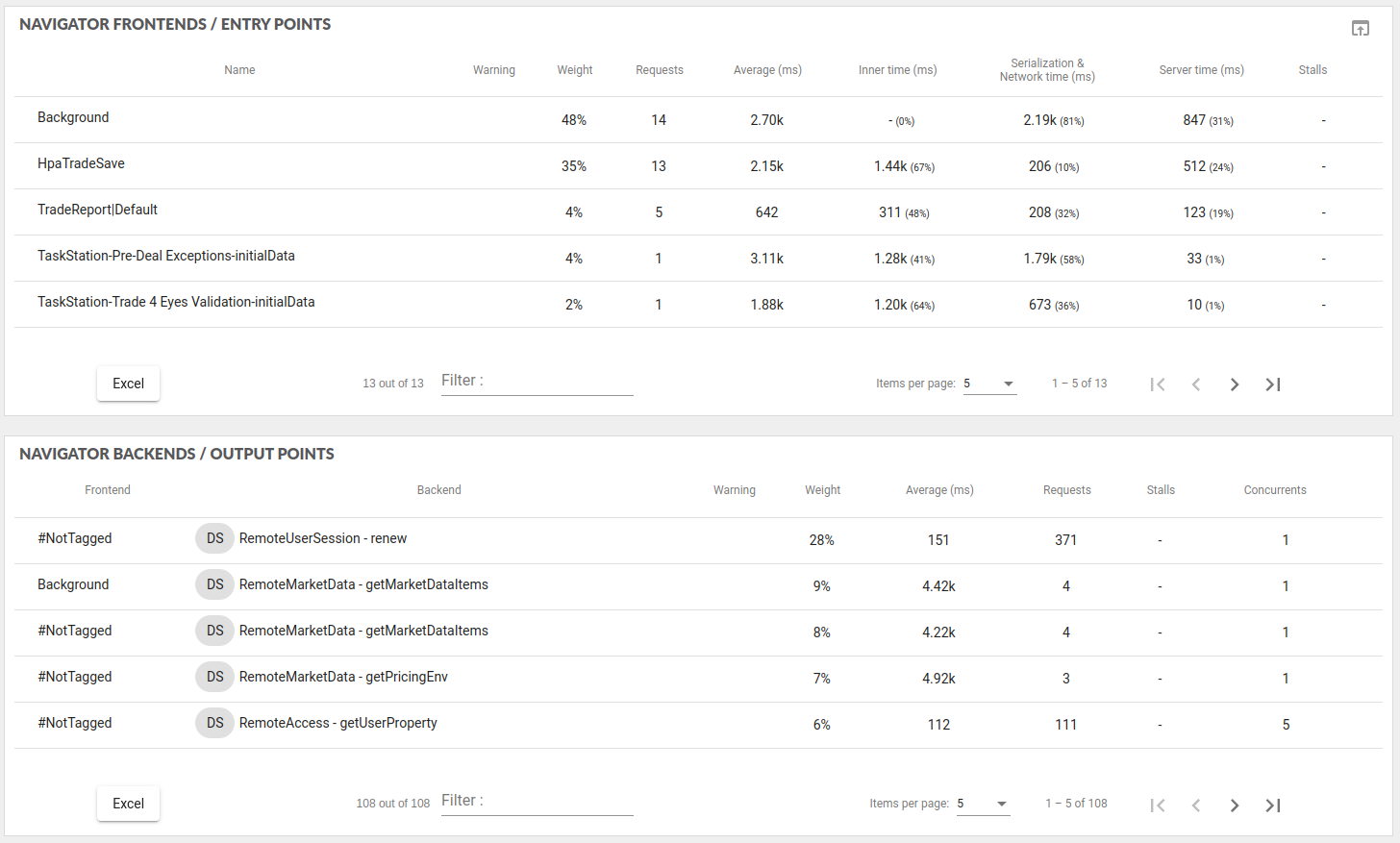Go to first page in Frontends table
Screen dimensions: 1400x843
pyautogui.click(x=1158, y=384)
